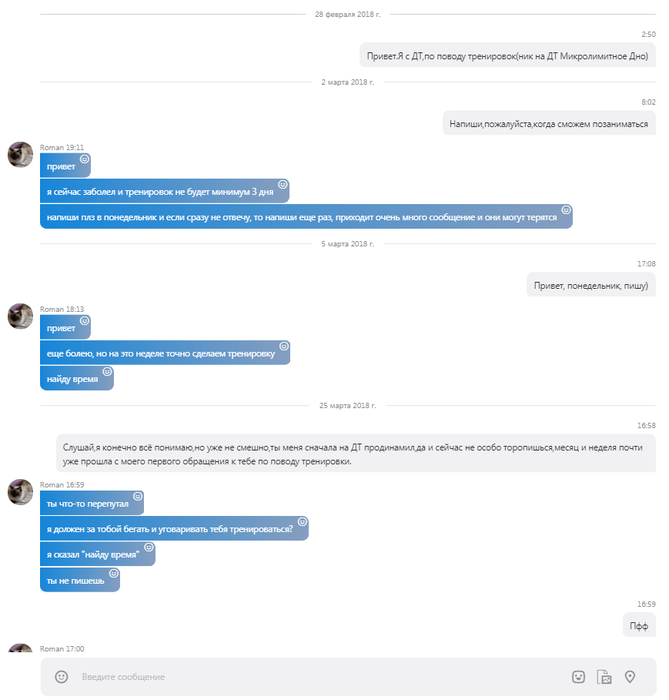Click the attach file or media icon
The image size is (669, 700).
[604, 677]
